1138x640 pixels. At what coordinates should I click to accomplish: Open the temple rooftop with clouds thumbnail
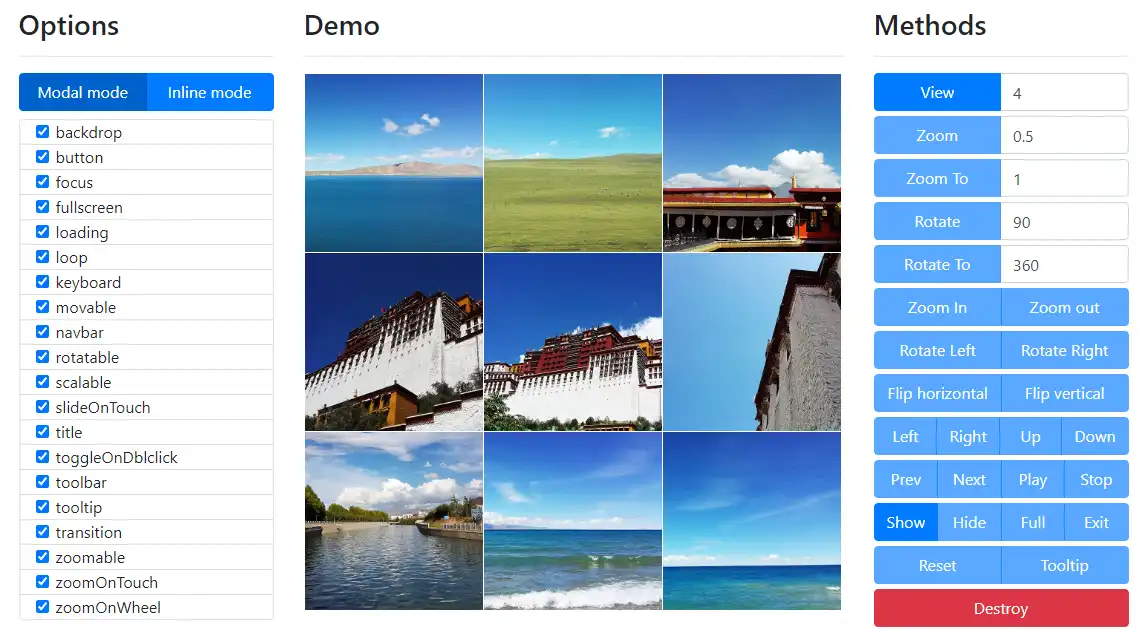[x=752, y=163]
